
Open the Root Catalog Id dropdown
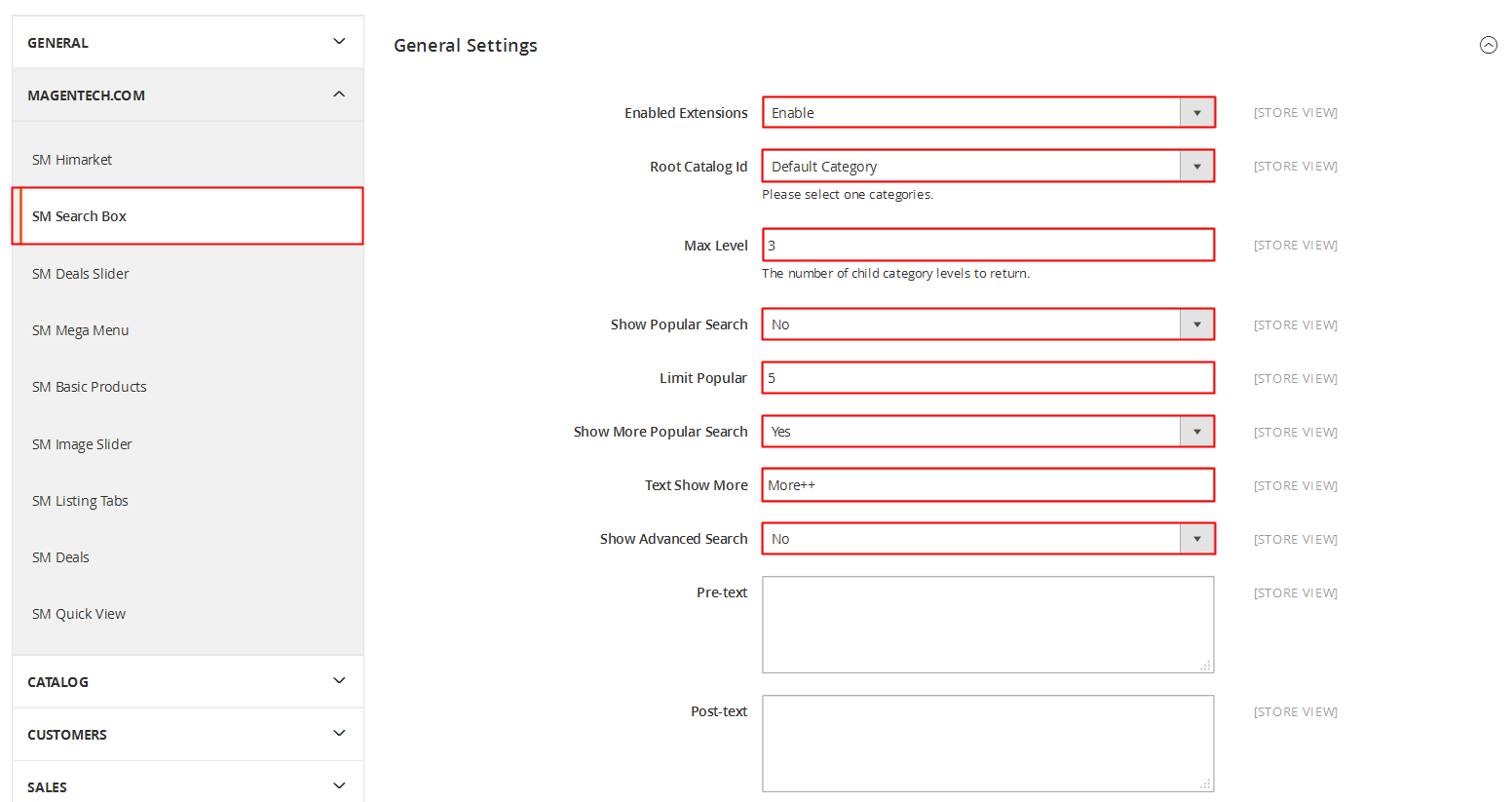pyautogui.click(x=988, y=166)
